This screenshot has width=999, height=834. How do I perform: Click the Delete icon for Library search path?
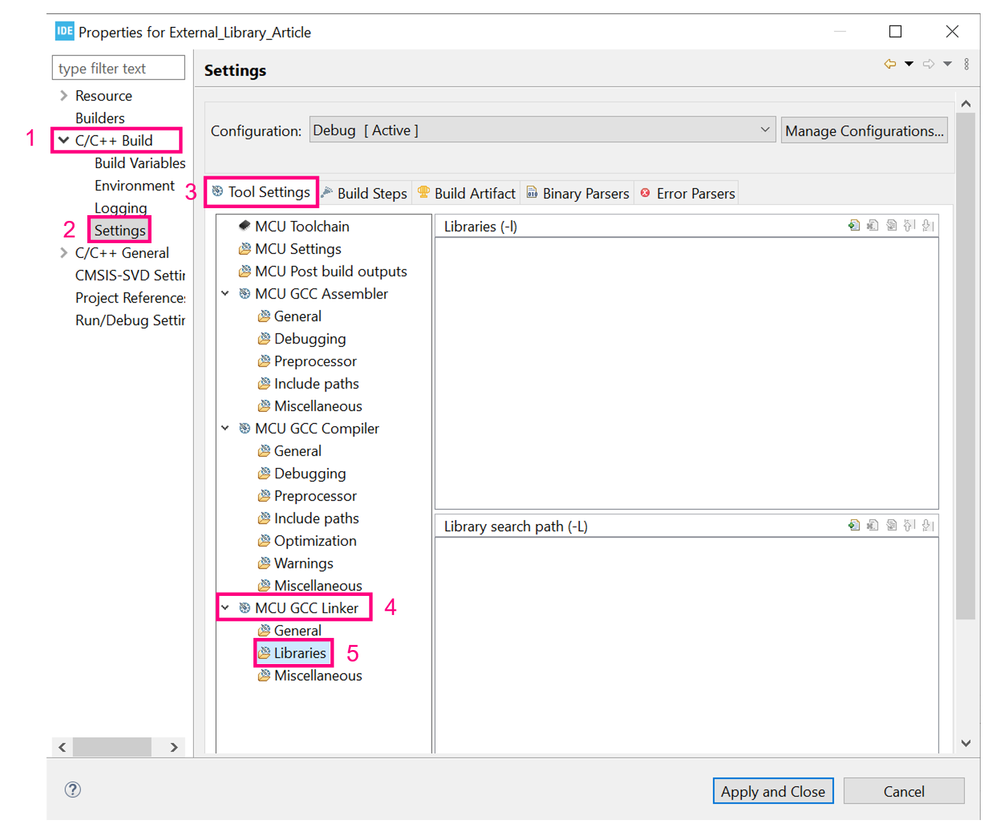pyautogui.click(x=872, y=526)
